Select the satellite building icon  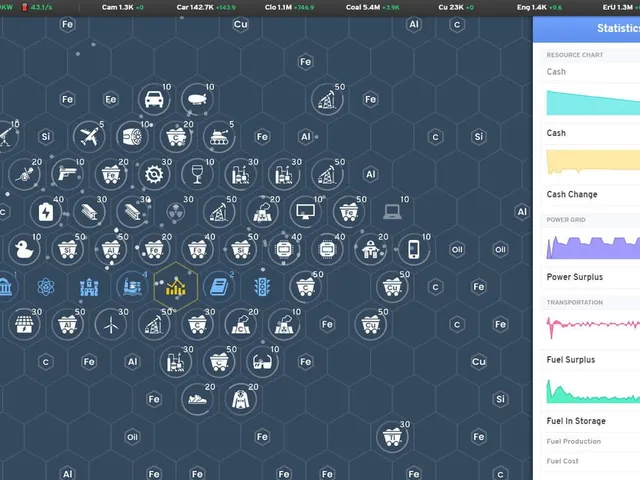[24, 174]
